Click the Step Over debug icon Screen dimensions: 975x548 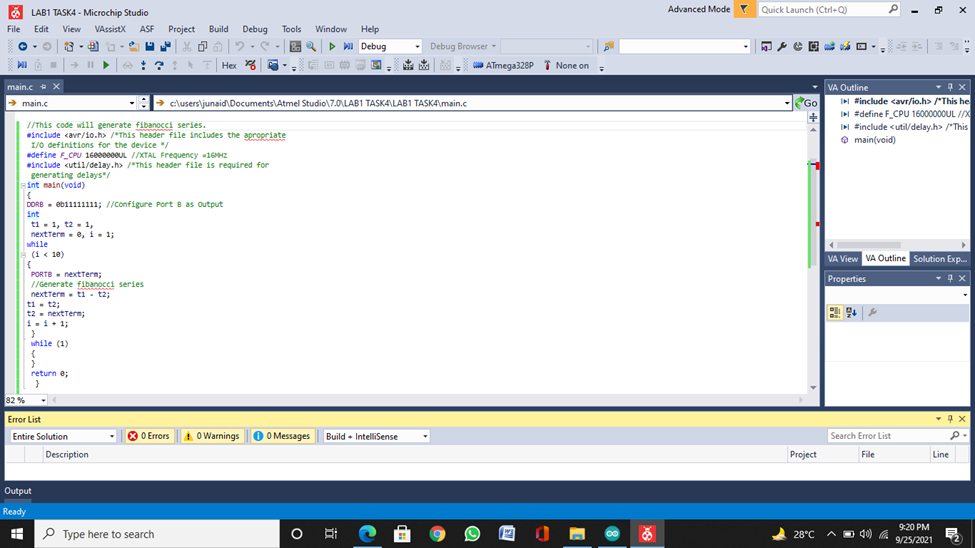(x=159, y=65)
